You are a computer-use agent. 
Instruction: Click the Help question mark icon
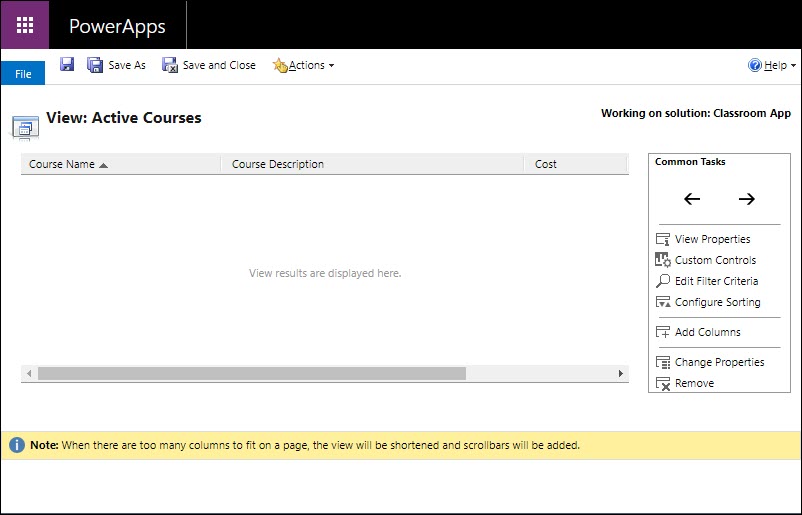(x=755, y=65)
